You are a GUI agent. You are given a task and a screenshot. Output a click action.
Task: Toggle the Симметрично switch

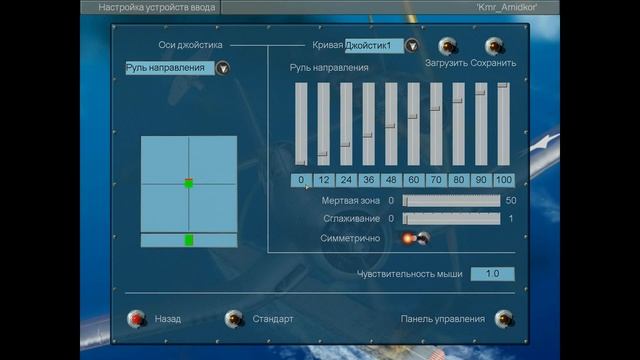coord(416,238)
